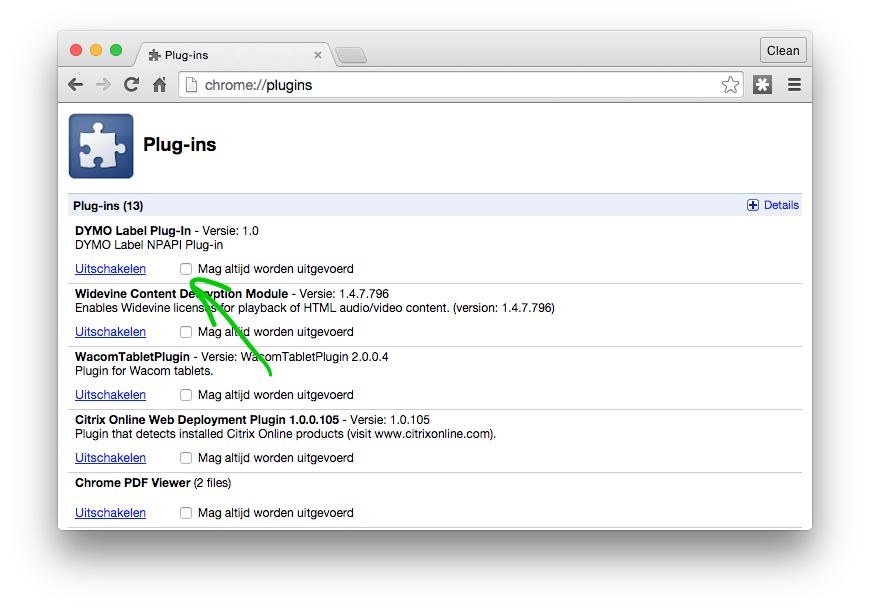Click the puzzle extension icon in toolbar
This screenshot has width=869, height=609.
(762, 85)
